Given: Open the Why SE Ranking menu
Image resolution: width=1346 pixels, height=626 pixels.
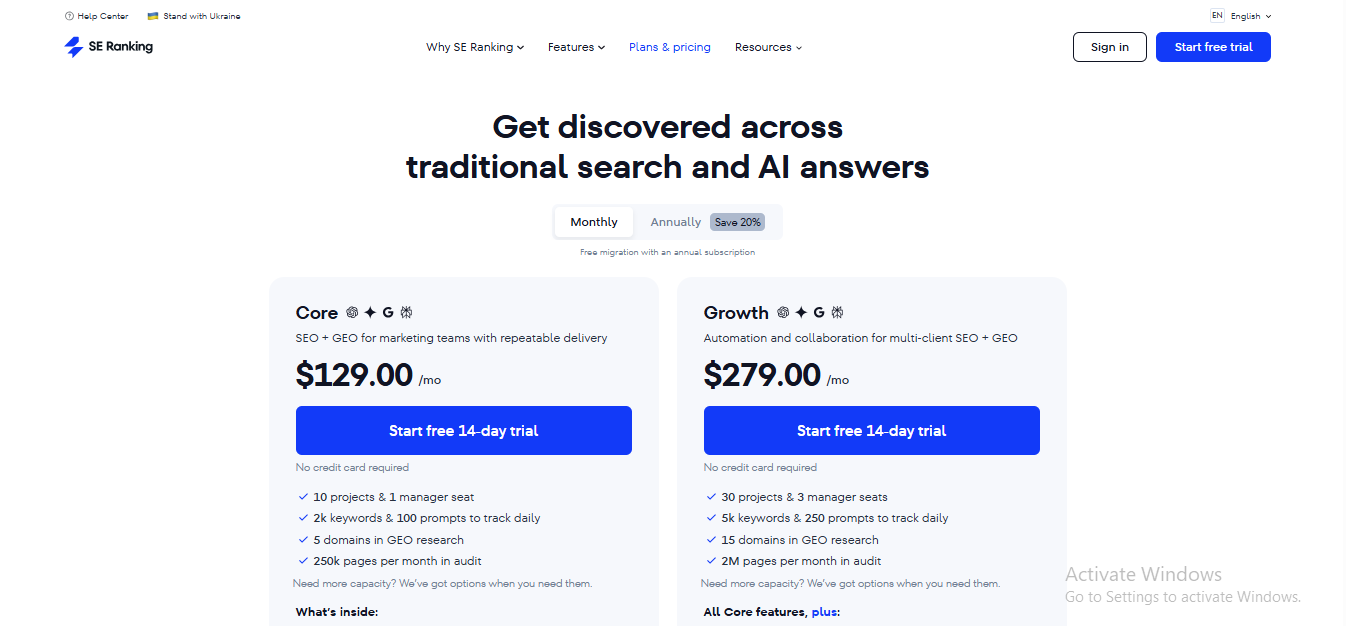Looking at the screenshot, I should 474,47.
